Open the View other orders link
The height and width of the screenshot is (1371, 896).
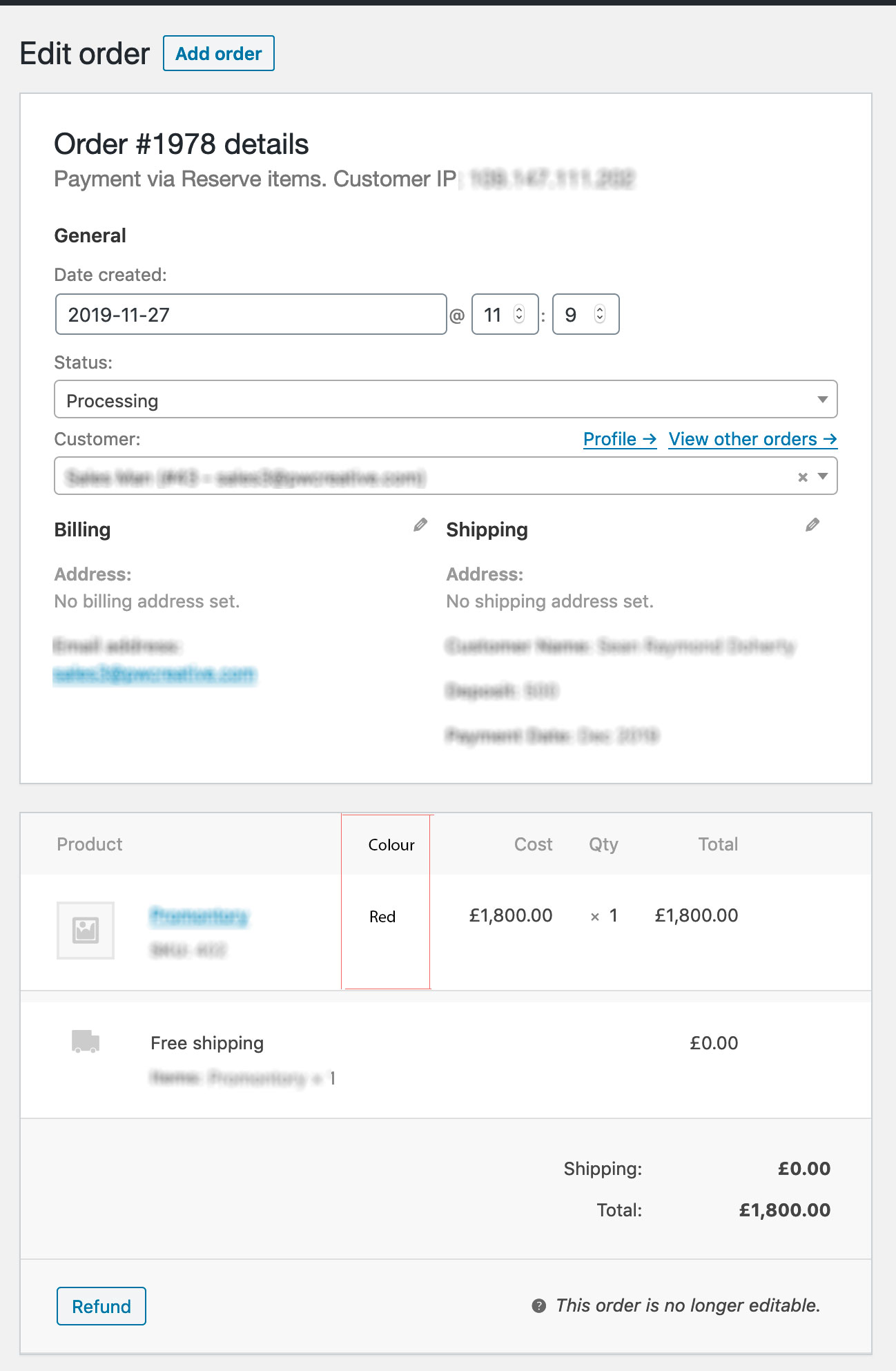pyautogui.click(x=752, y=439)
